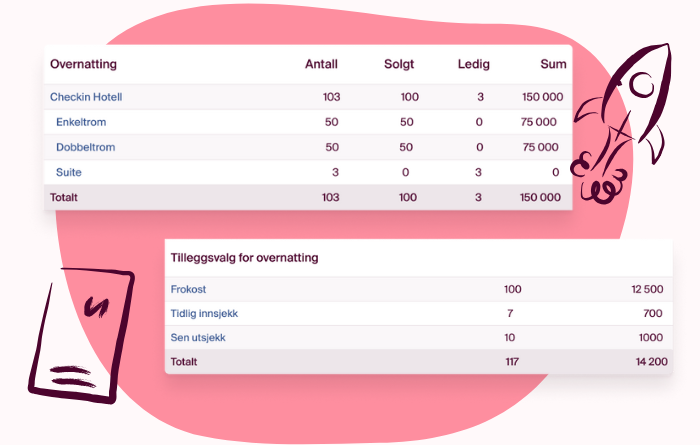Click the Ledig column header
Screen dimensions: 700x445
(473, 64)
